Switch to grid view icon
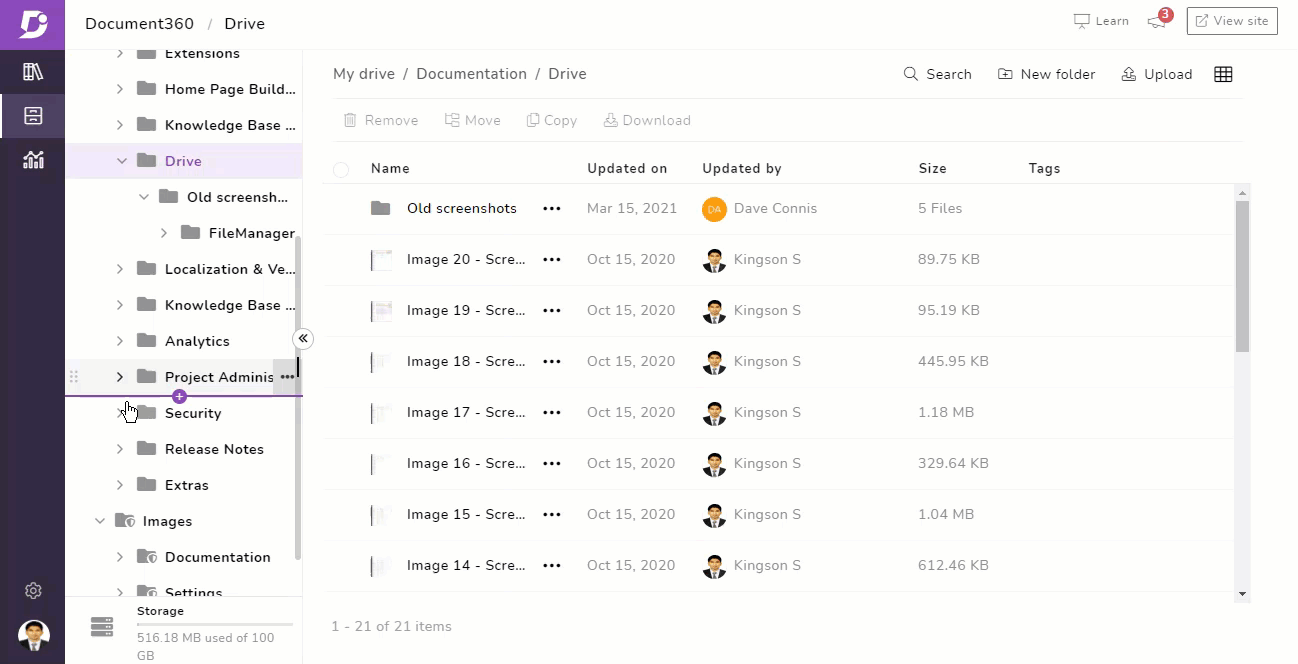This screenshot has height=664, width=1298. coord(1223,74)
